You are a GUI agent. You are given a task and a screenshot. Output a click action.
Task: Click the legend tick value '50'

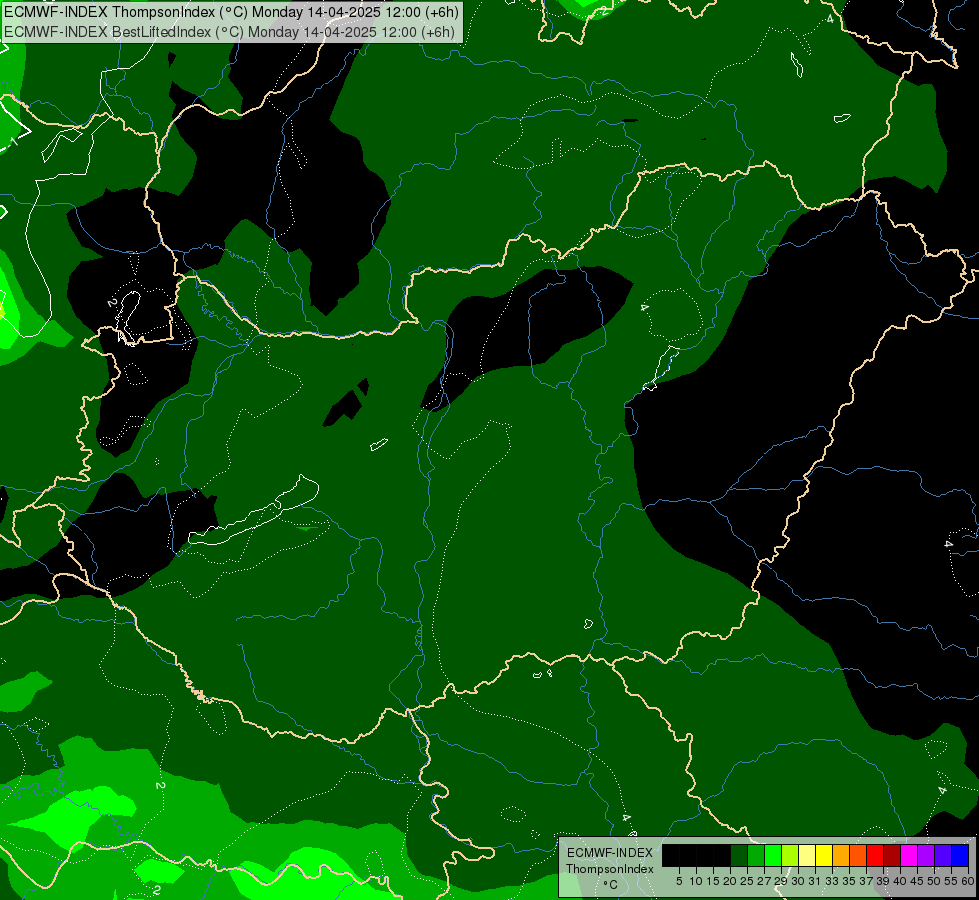[x=933, y=881]
